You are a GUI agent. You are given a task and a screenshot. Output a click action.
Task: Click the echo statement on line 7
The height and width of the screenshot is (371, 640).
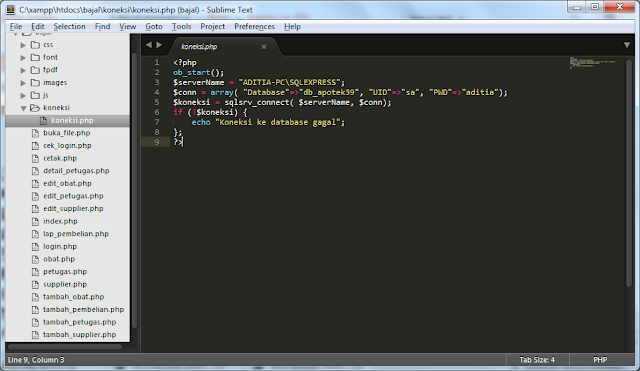click(201, 122)
